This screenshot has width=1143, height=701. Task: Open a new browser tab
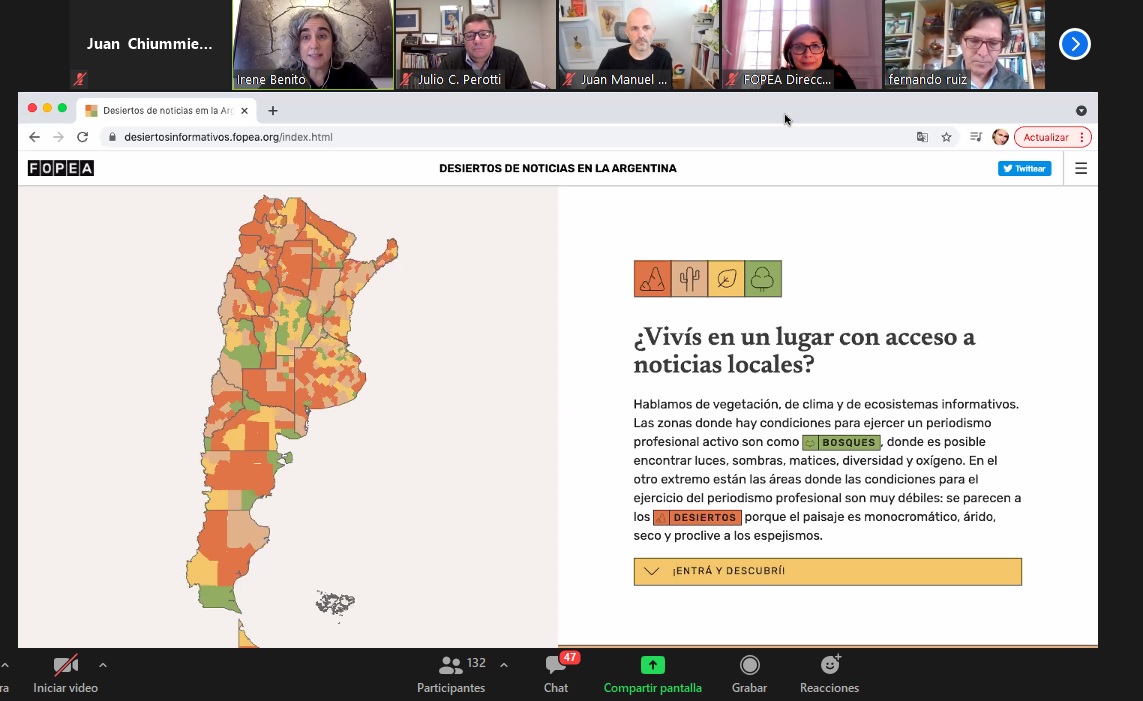tap(272, 110)
